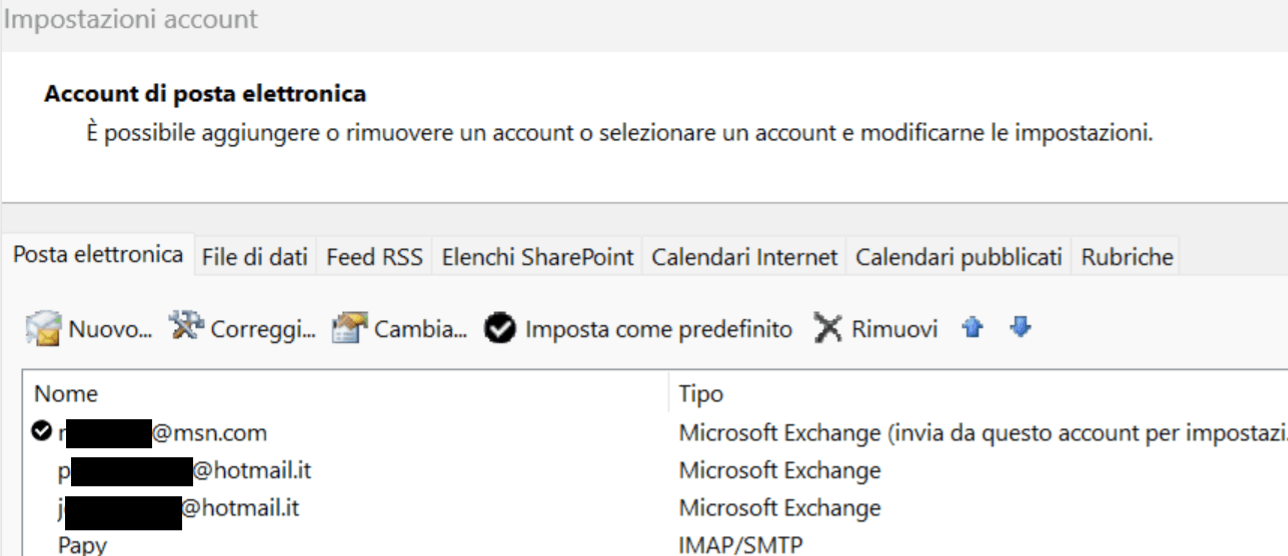Move account up with blue arrow
Screen dimensions: 1288x556
(x=972, y=328)
